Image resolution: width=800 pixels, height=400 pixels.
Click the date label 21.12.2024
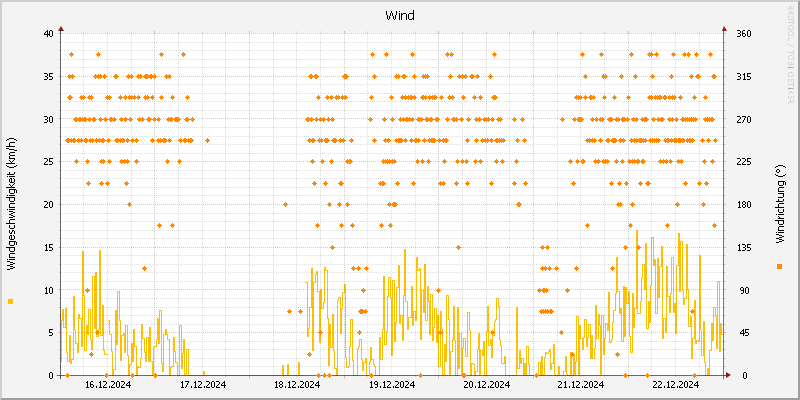[x=581, y=385]
